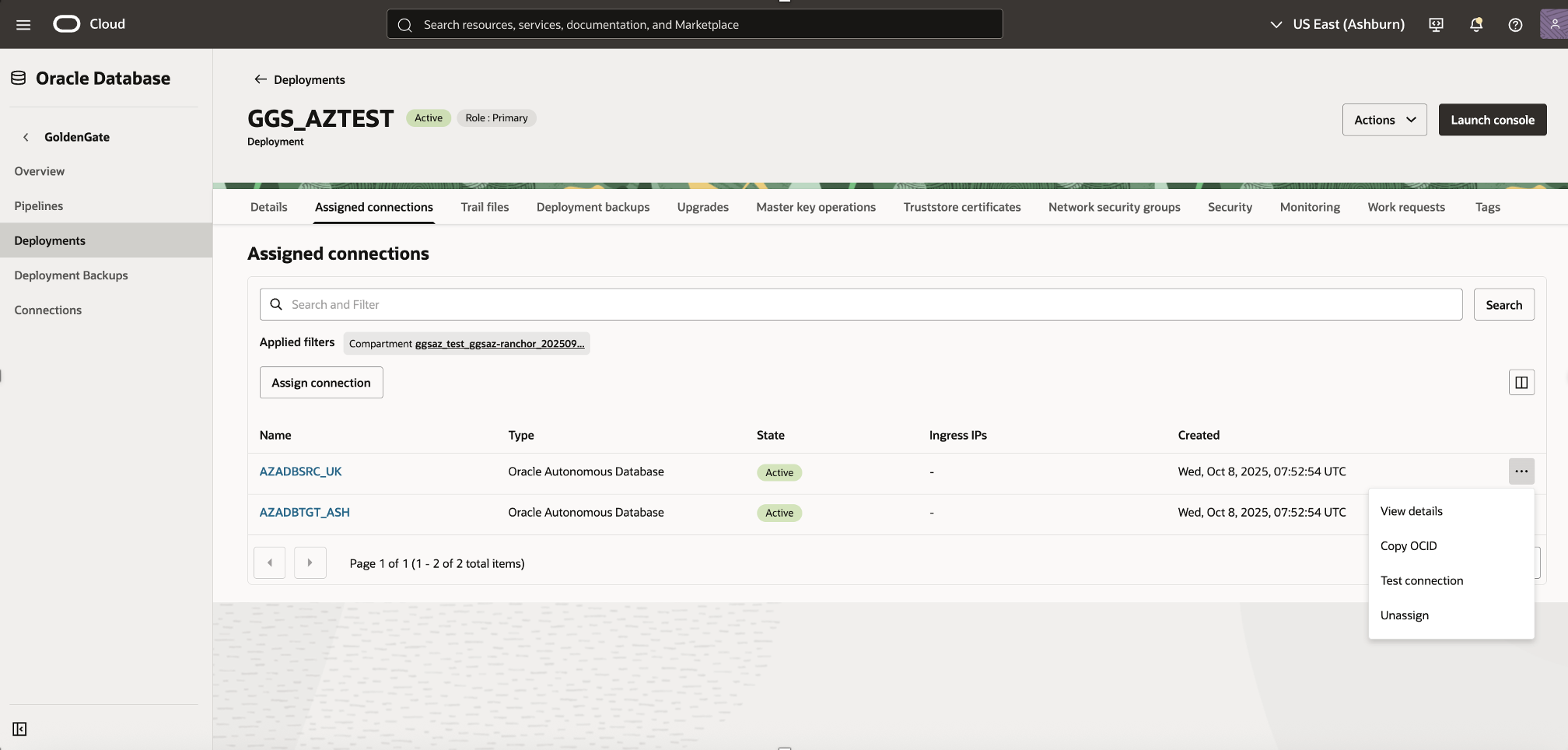
Task: Open the hamburger navigation menu
Action: point(23,25)
